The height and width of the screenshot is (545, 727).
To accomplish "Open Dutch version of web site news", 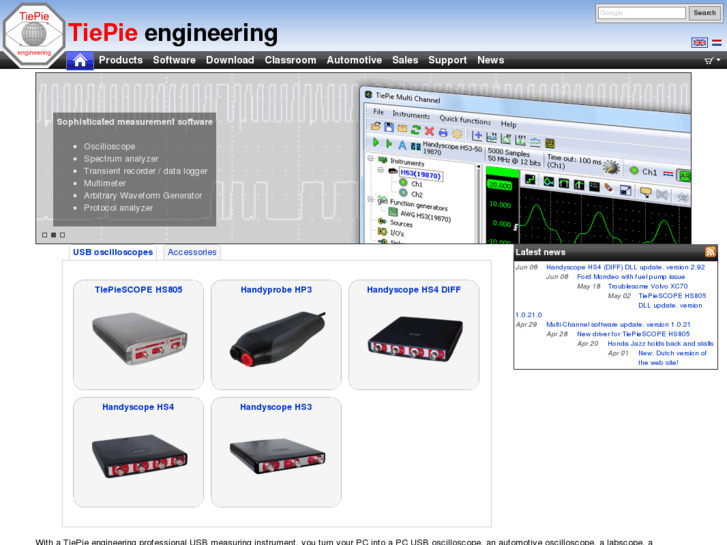I will (672, 358).
